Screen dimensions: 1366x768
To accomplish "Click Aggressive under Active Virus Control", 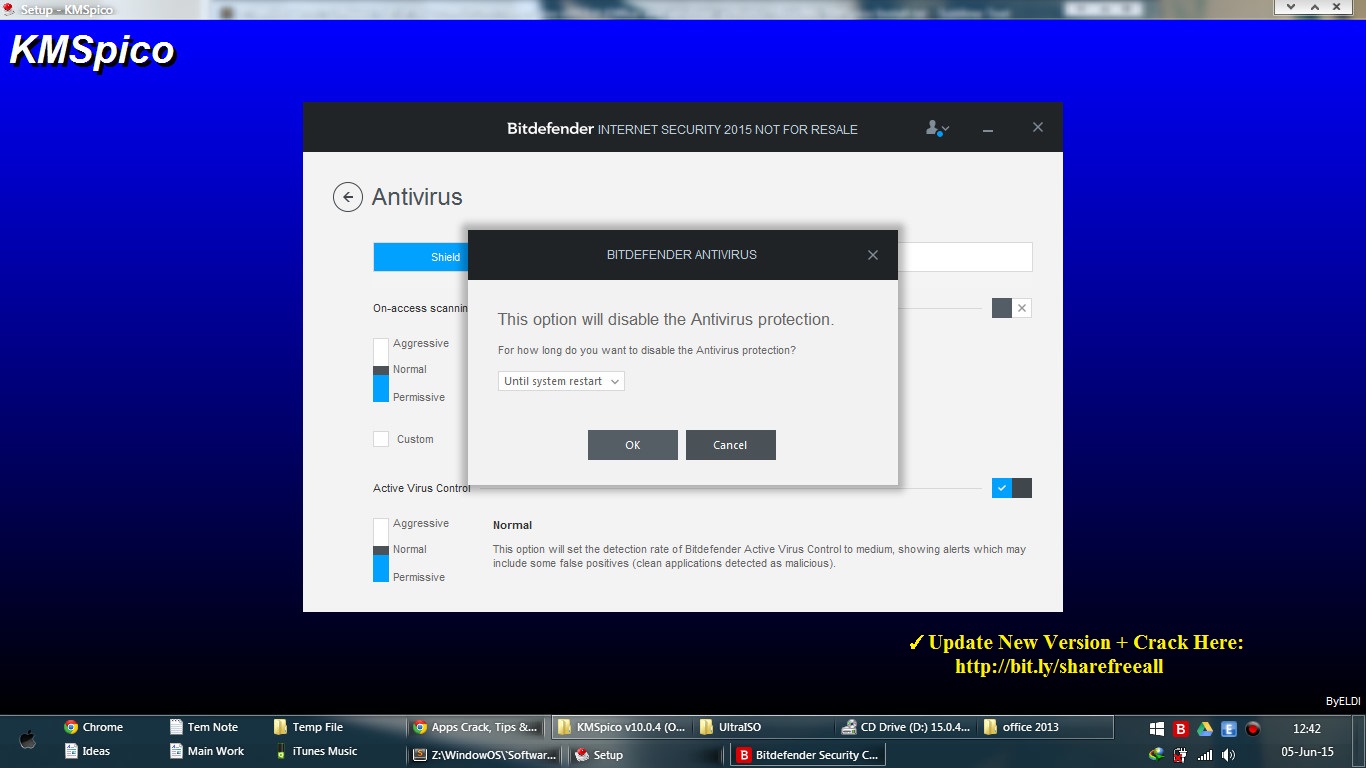I will [421, 523].
